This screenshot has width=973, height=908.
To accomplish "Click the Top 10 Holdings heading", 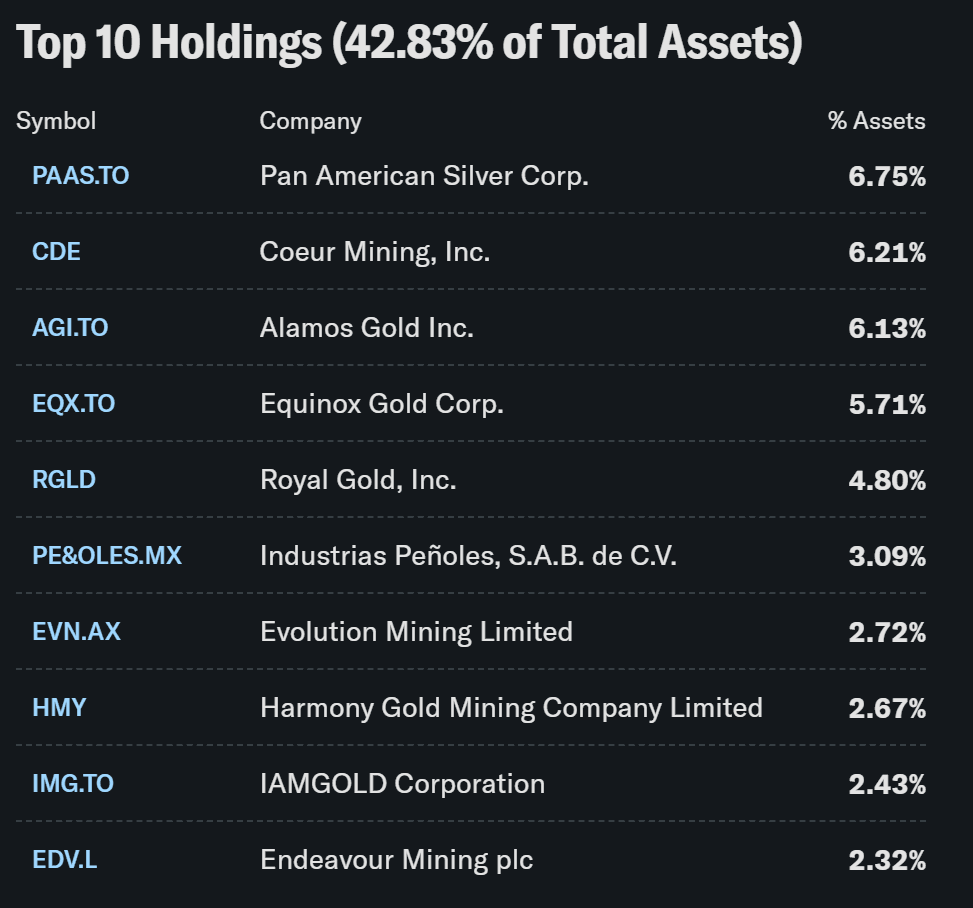I will 410,44.
